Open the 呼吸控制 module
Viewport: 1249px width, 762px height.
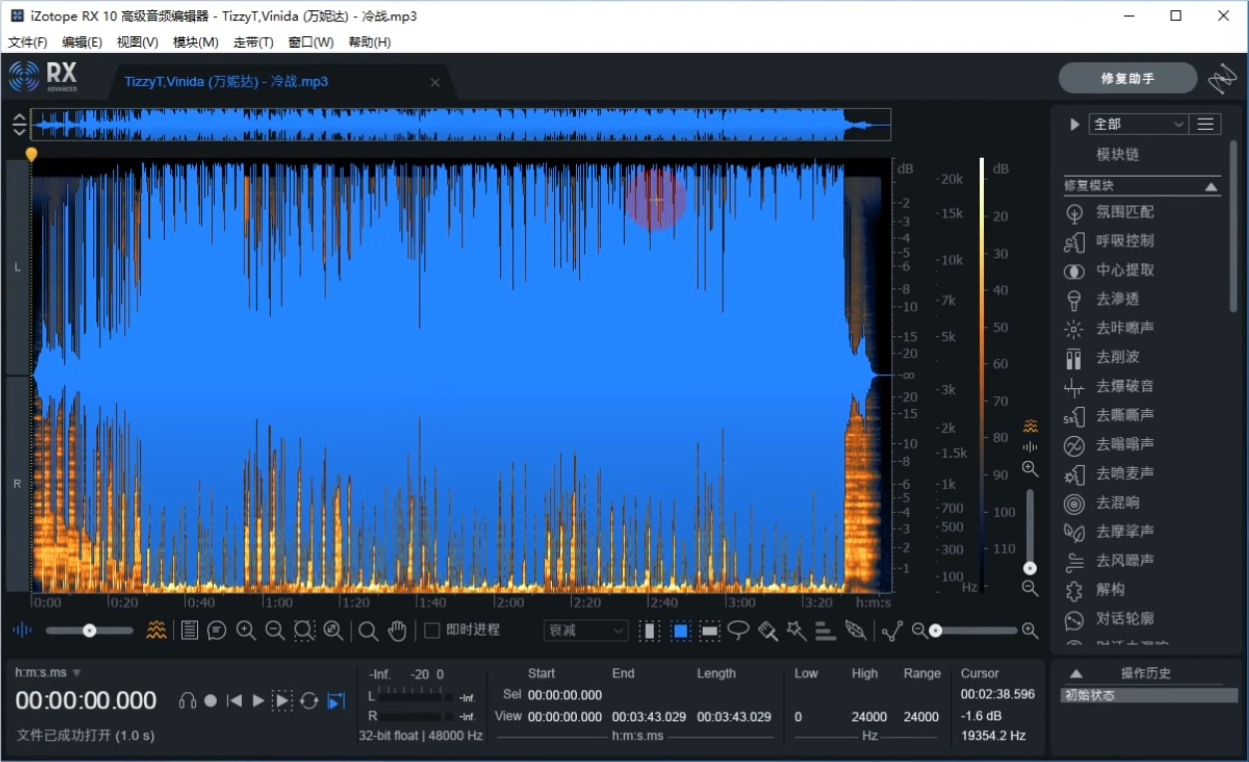pos(1124,241)
